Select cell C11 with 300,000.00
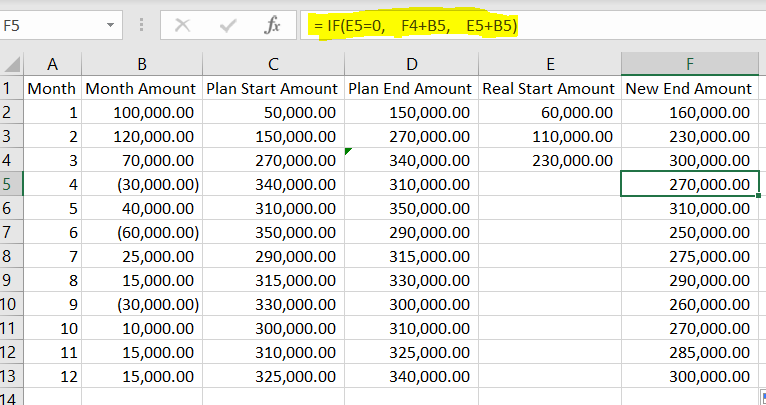766x405 pixels. (x=273, y=328)
